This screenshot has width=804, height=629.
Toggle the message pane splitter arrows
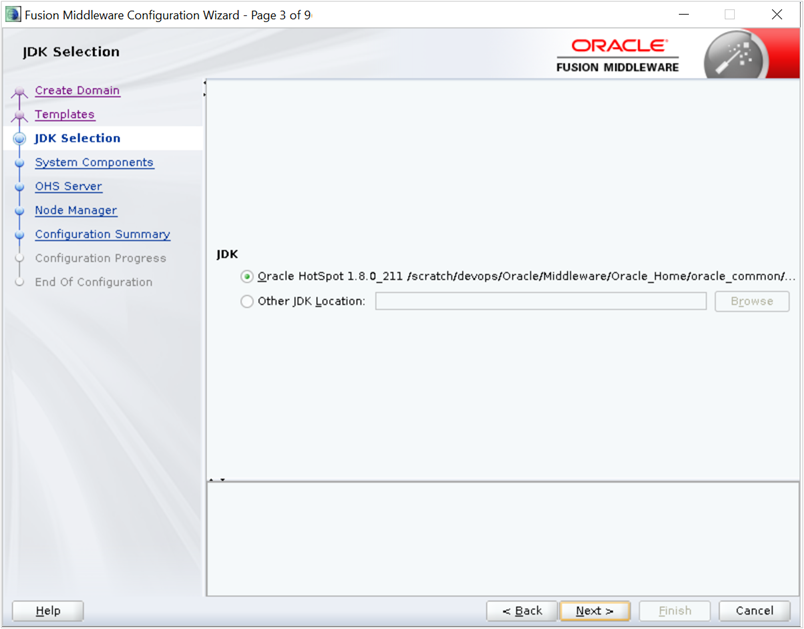(217, 480)
